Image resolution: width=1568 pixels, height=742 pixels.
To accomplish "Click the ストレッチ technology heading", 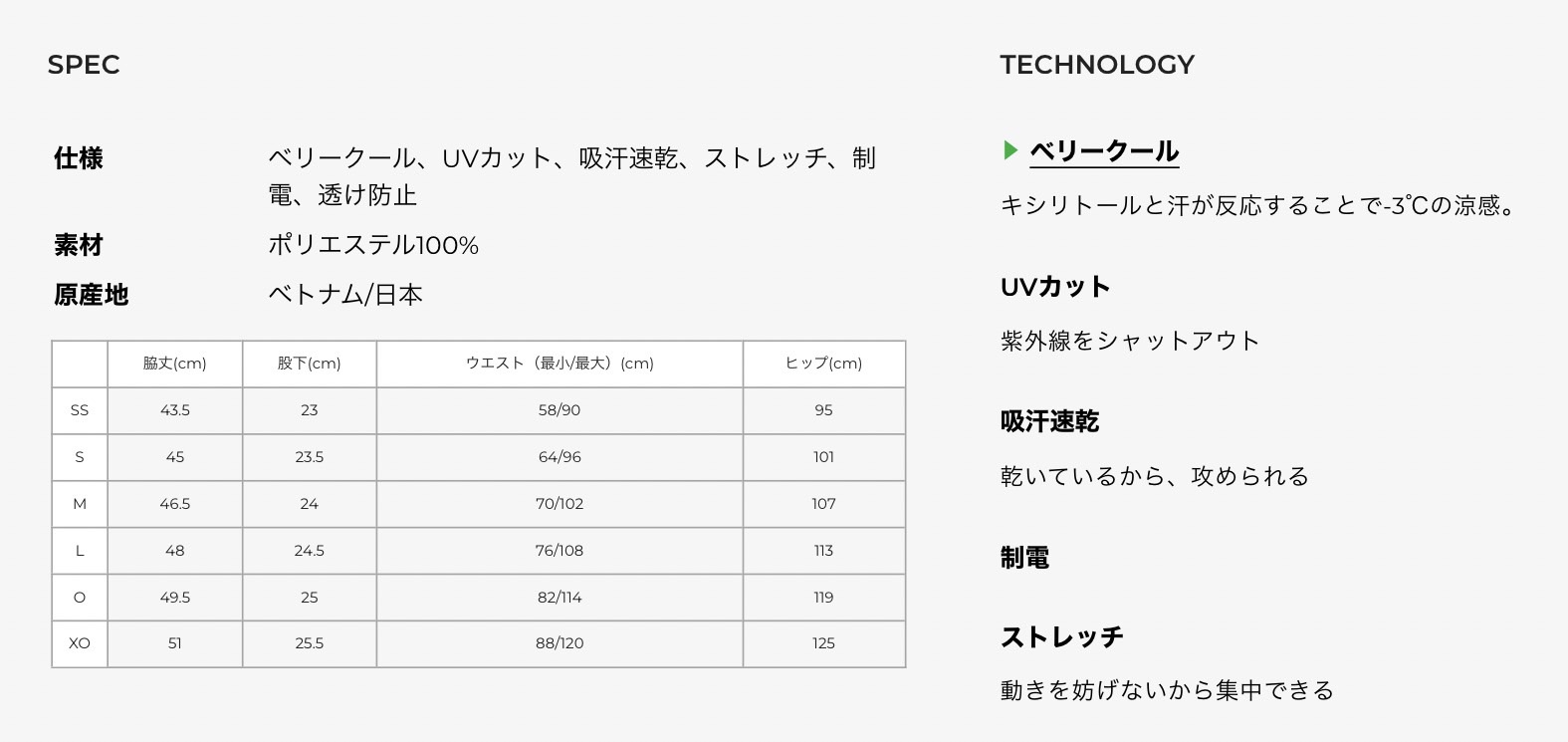I will click(x=1062, y=636).
